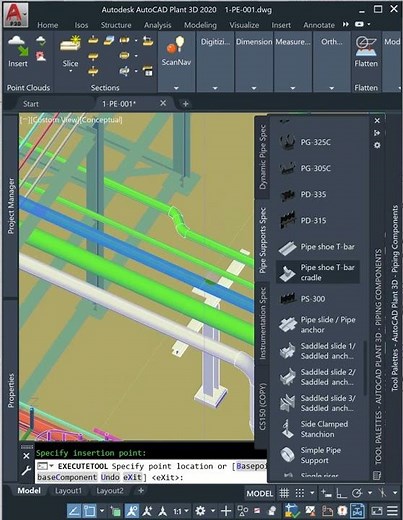
Task: Close the command line window
Action: coord(26,456)
